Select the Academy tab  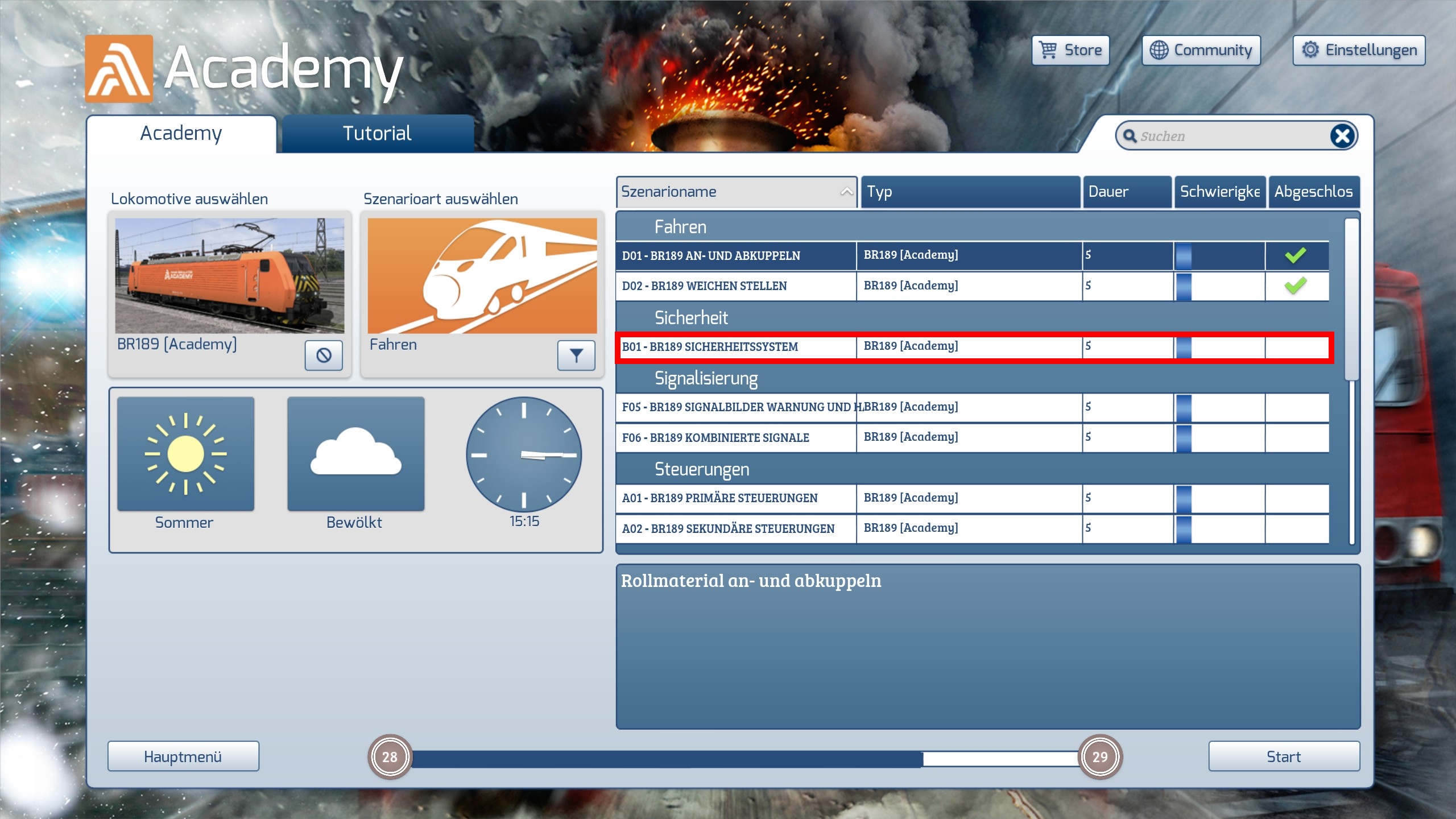pos(181,134)
